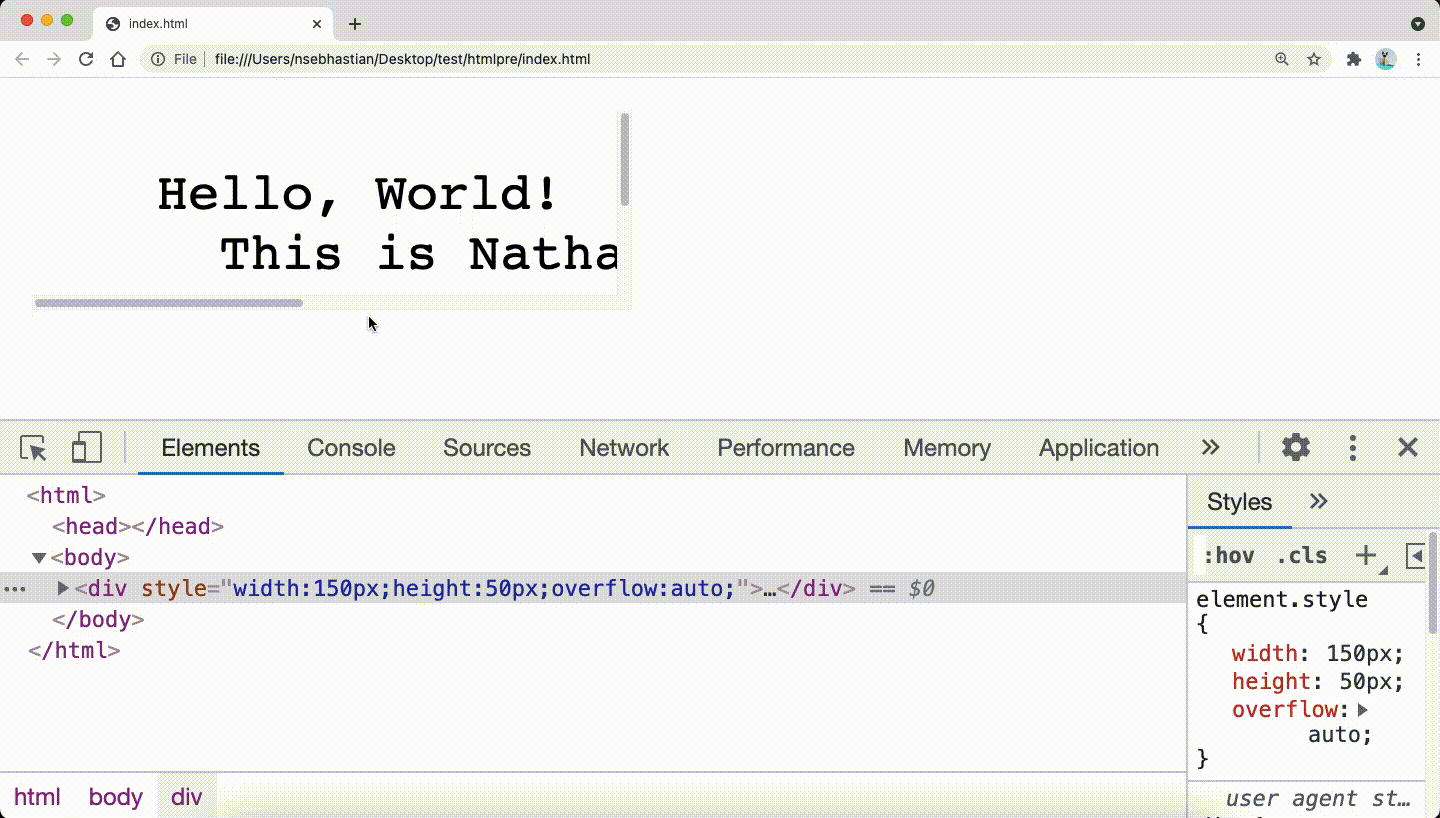Toggle the device toolbar icon

87,448
